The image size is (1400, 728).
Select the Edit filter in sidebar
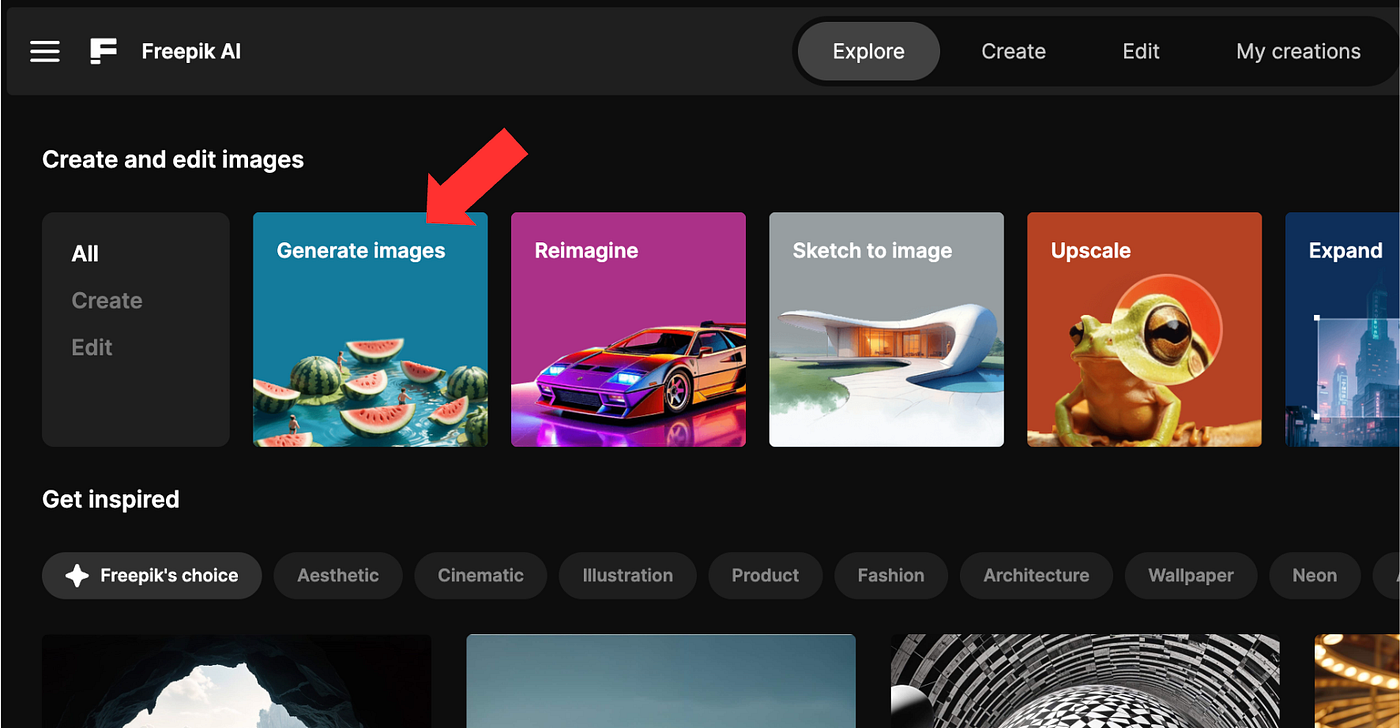pyautogui.click(x=92, y=347)
